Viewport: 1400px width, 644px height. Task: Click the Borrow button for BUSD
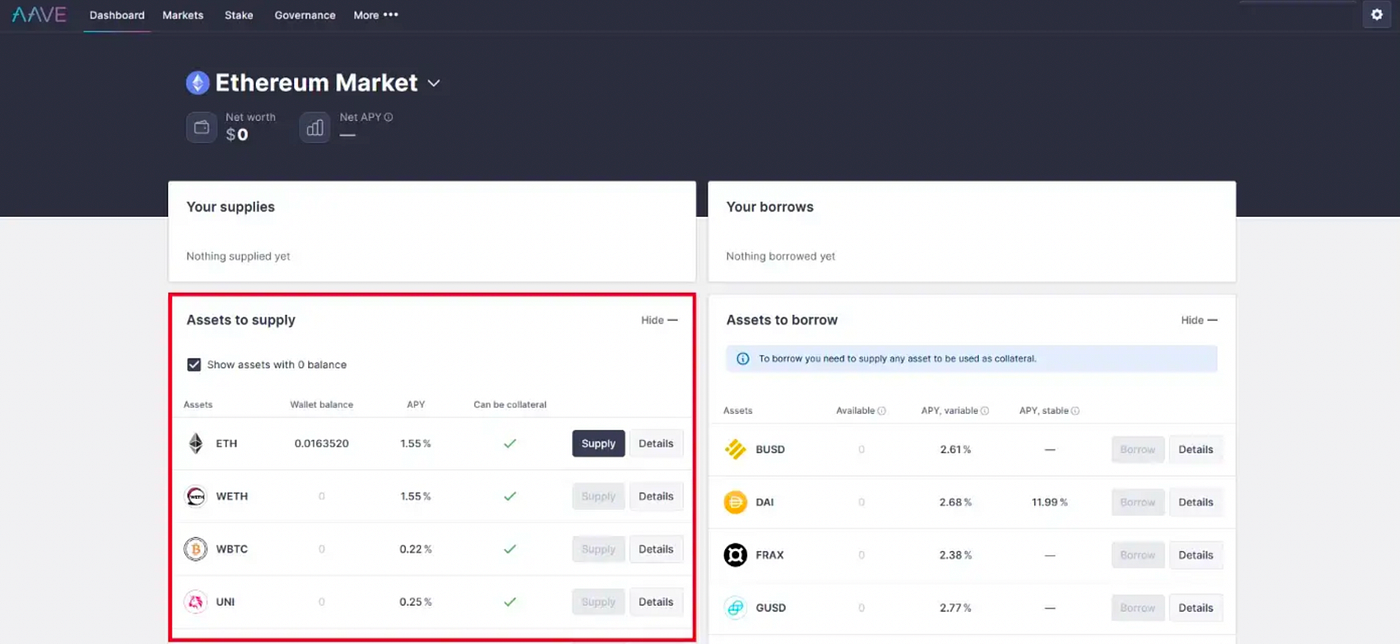1138,449
